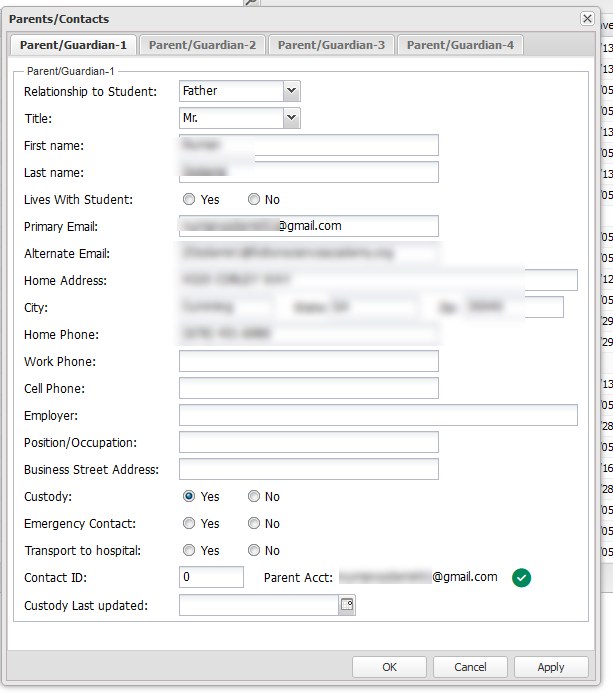Choose Yes for Emergency Contact

(x=189, y=523)
